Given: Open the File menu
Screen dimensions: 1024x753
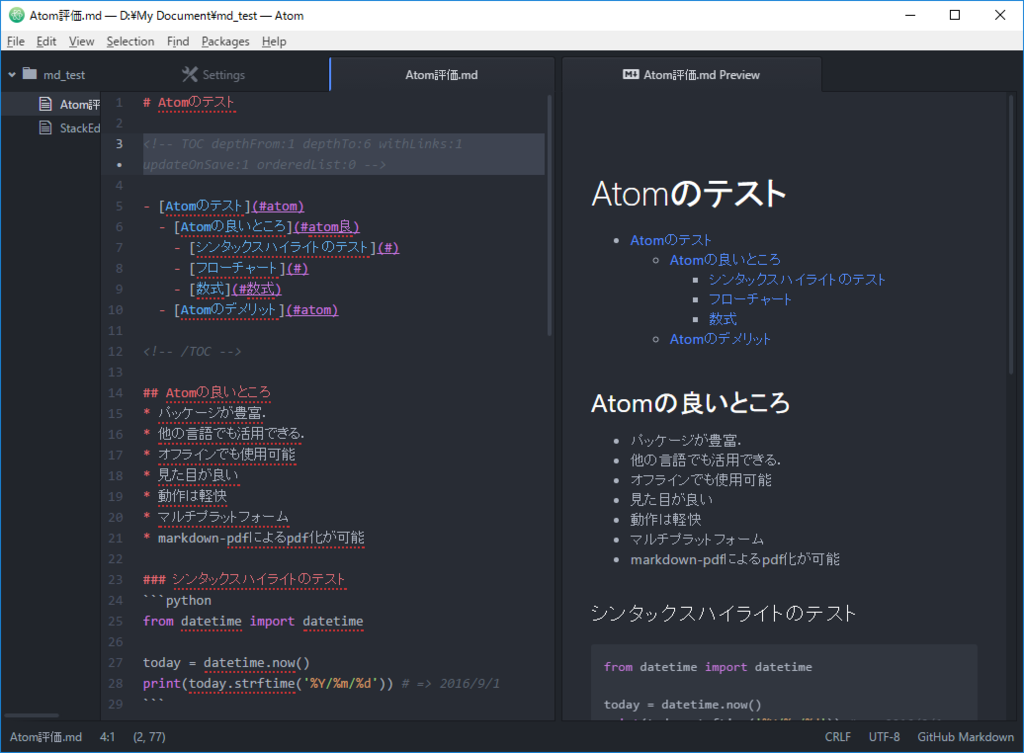Looking at the screenshot, I should [16, 41].
